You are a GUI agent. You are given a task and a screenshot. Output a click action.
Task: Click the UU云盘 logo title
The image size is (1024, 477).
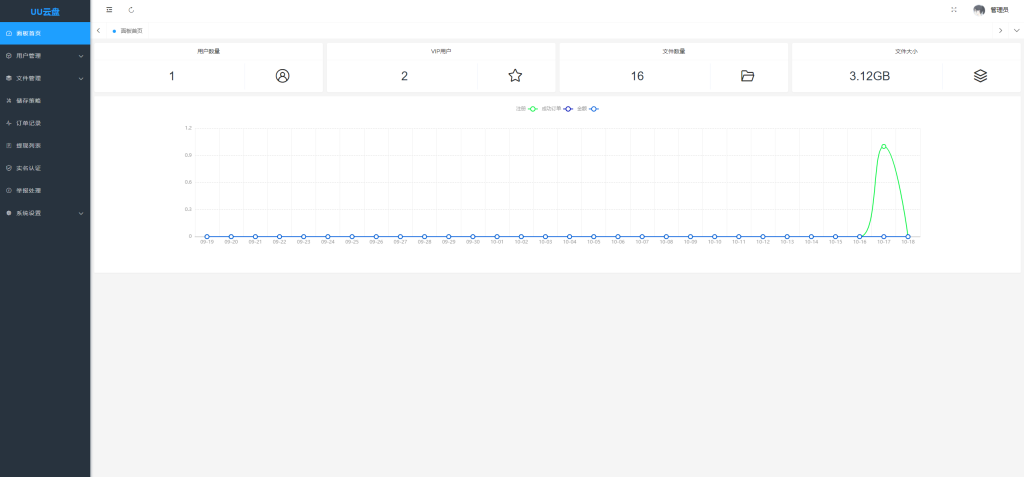[x=45, y=12]
